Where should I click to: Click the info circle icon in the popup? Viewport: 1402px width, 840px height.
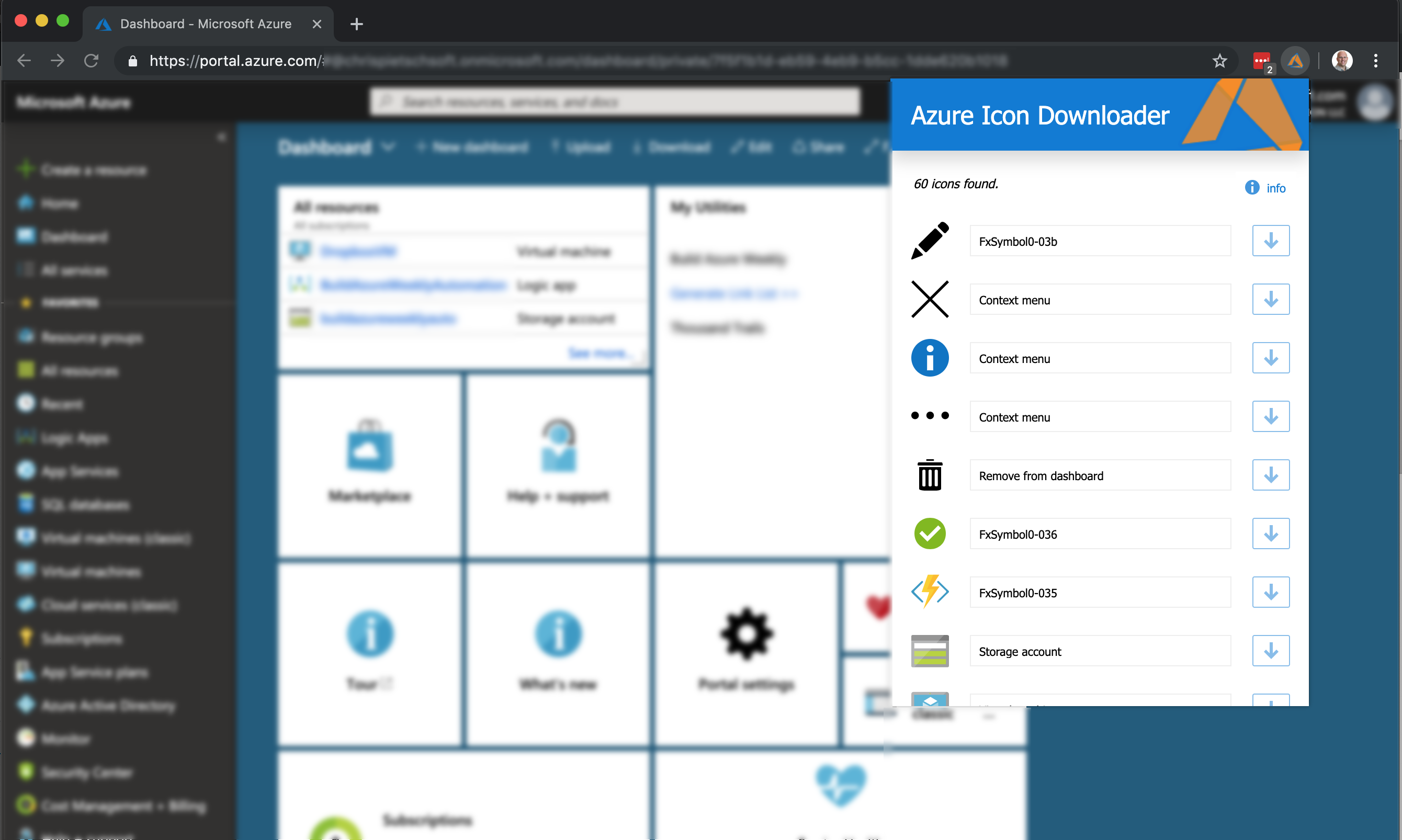(x=1251, y=187)
